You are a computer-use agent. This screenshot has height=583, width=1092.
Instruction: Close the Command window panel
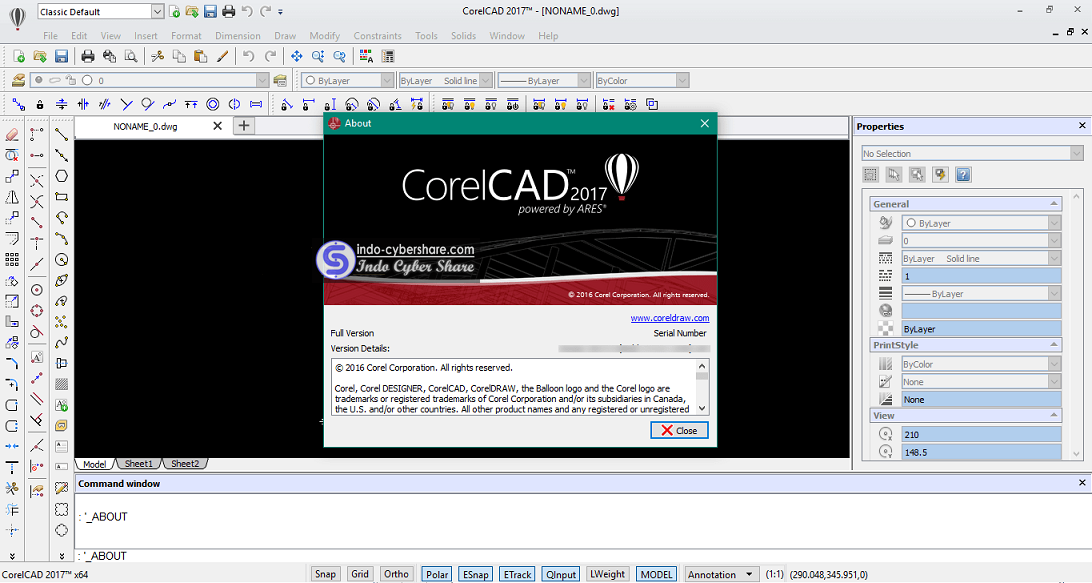tap(1082, 483)
